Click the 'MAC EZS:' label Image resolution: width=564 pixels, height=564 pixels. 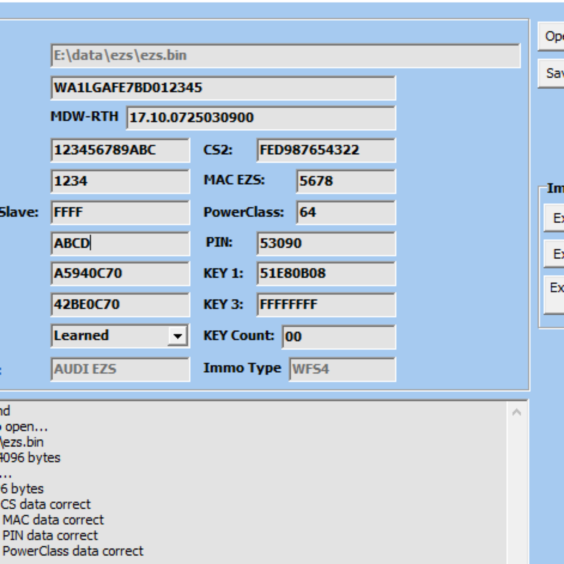(234, 180)
